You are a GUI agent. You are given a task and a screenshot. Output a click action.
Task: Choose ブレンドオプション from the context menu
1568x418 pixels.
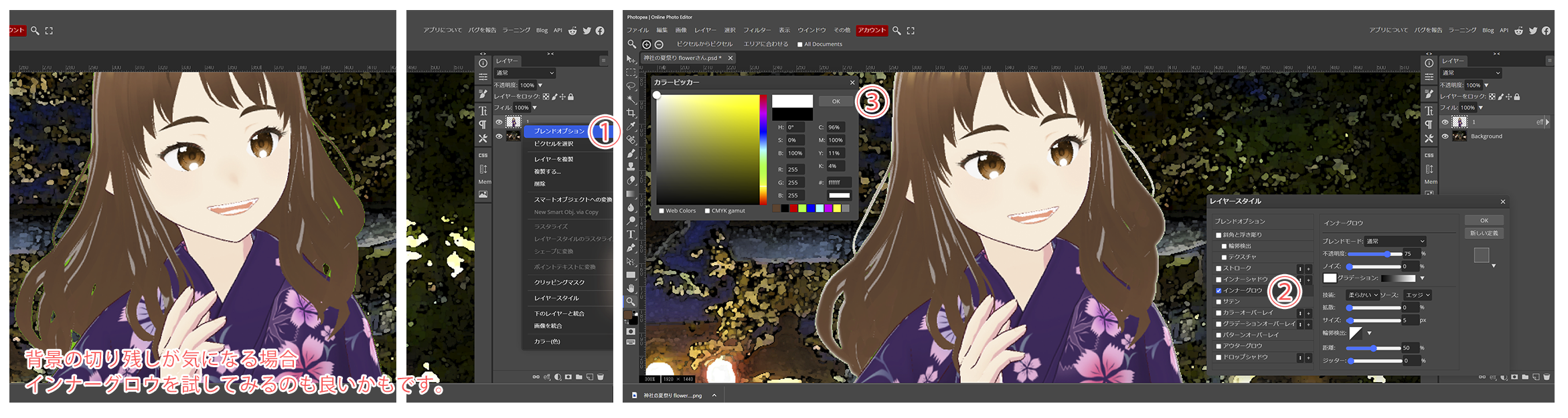coord(559,131)
